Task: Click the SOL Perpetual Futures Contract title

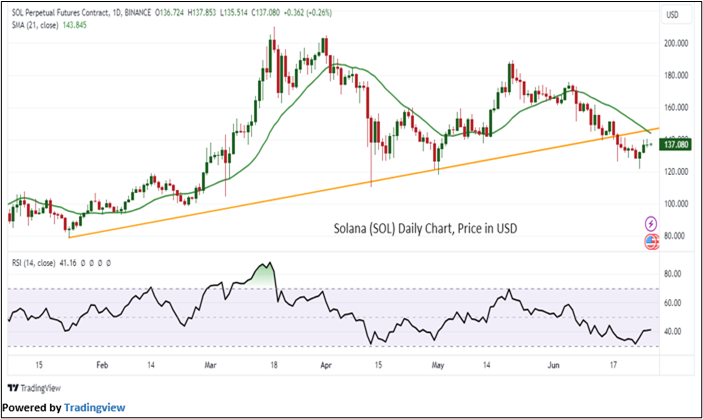Action: click(x=60, y=13)
